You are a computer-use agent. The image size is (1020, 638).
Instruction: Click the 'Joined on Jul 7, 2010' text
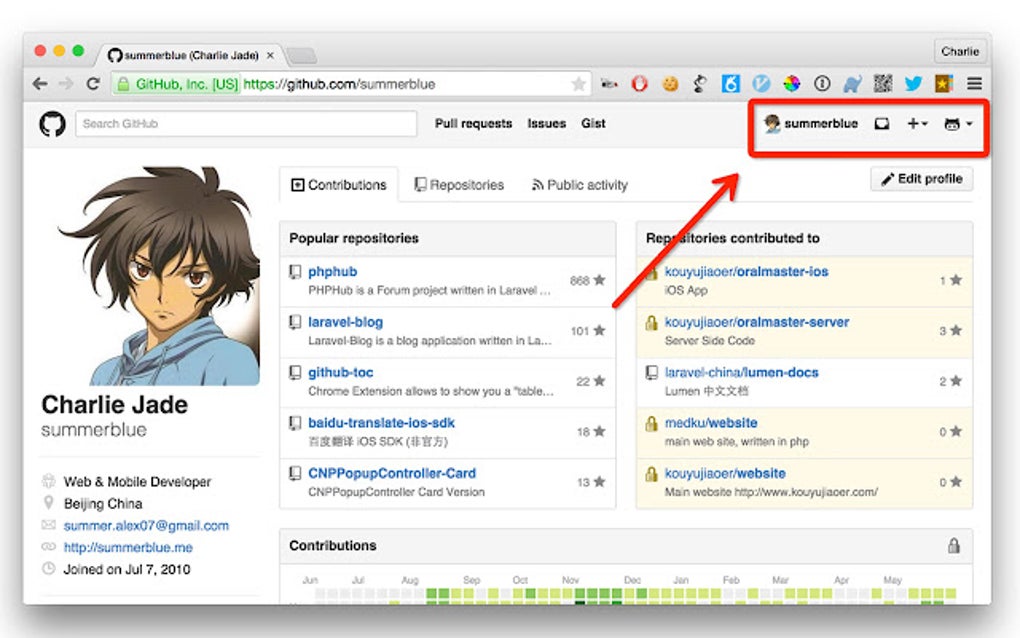[x=127, y=569]
